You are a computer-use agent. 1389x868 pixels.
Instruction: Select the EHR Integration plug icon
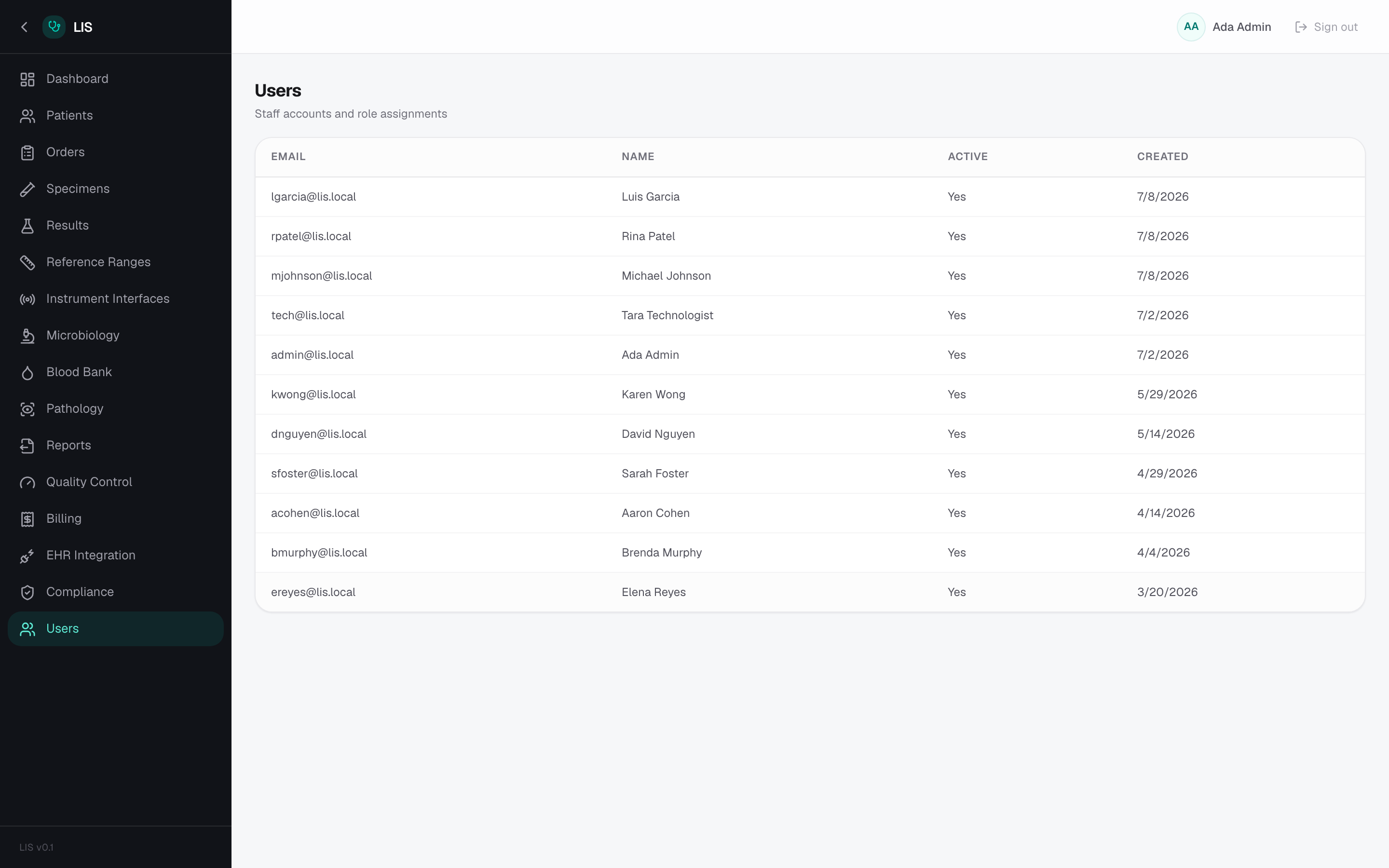tap(27, 556)
